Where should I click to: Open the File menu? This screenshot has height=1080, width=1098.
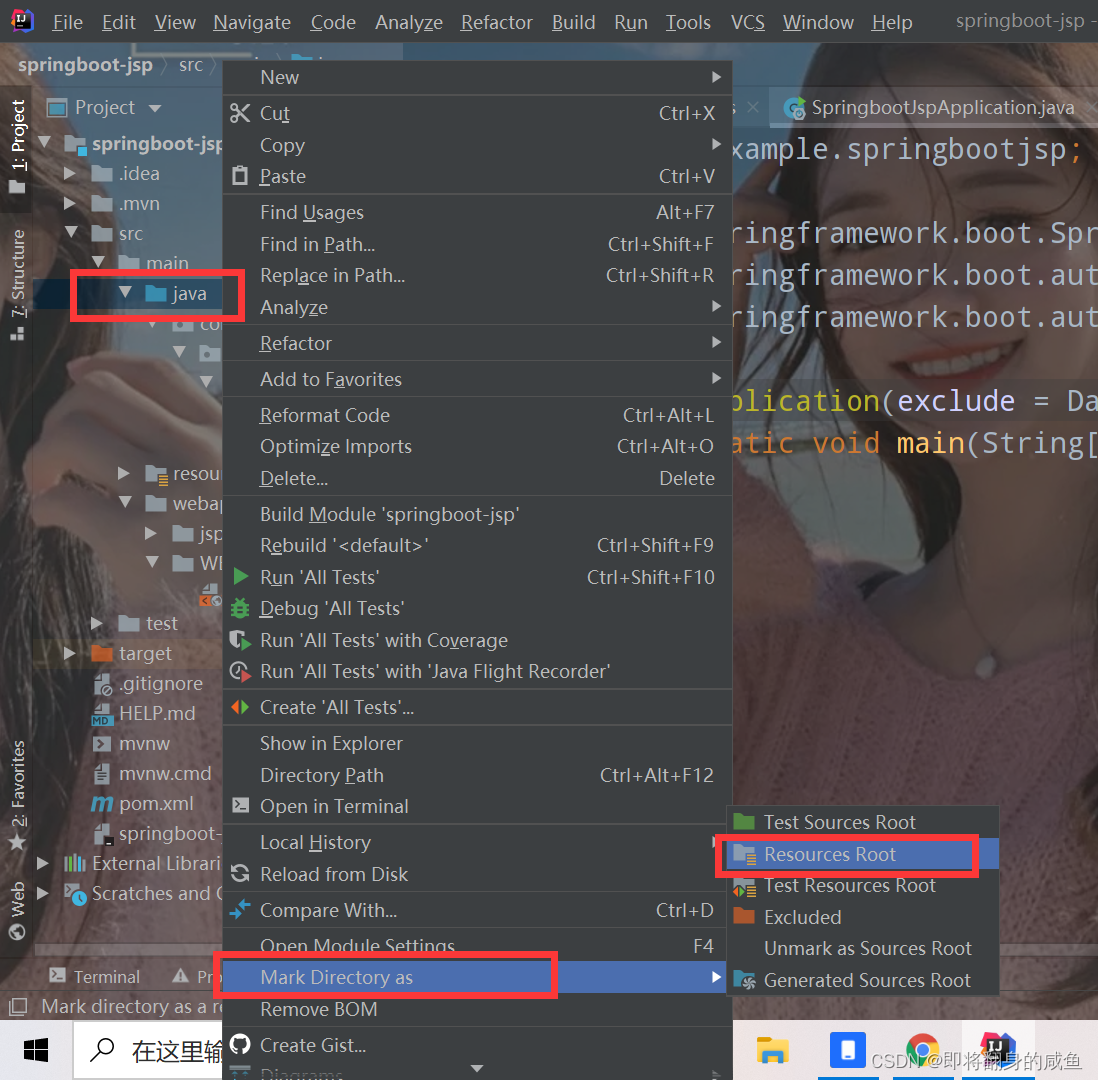(x=67, y=22)
